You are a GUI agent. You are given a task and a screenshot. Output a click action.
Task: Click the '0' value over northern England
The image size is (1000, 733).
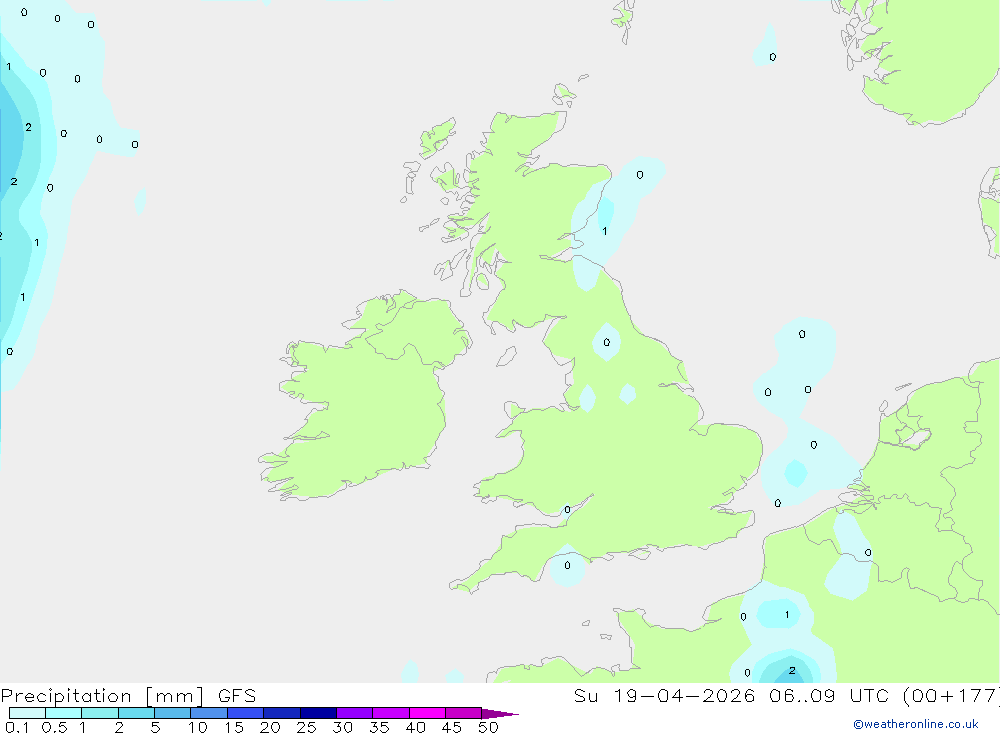[x=607, y=343]
